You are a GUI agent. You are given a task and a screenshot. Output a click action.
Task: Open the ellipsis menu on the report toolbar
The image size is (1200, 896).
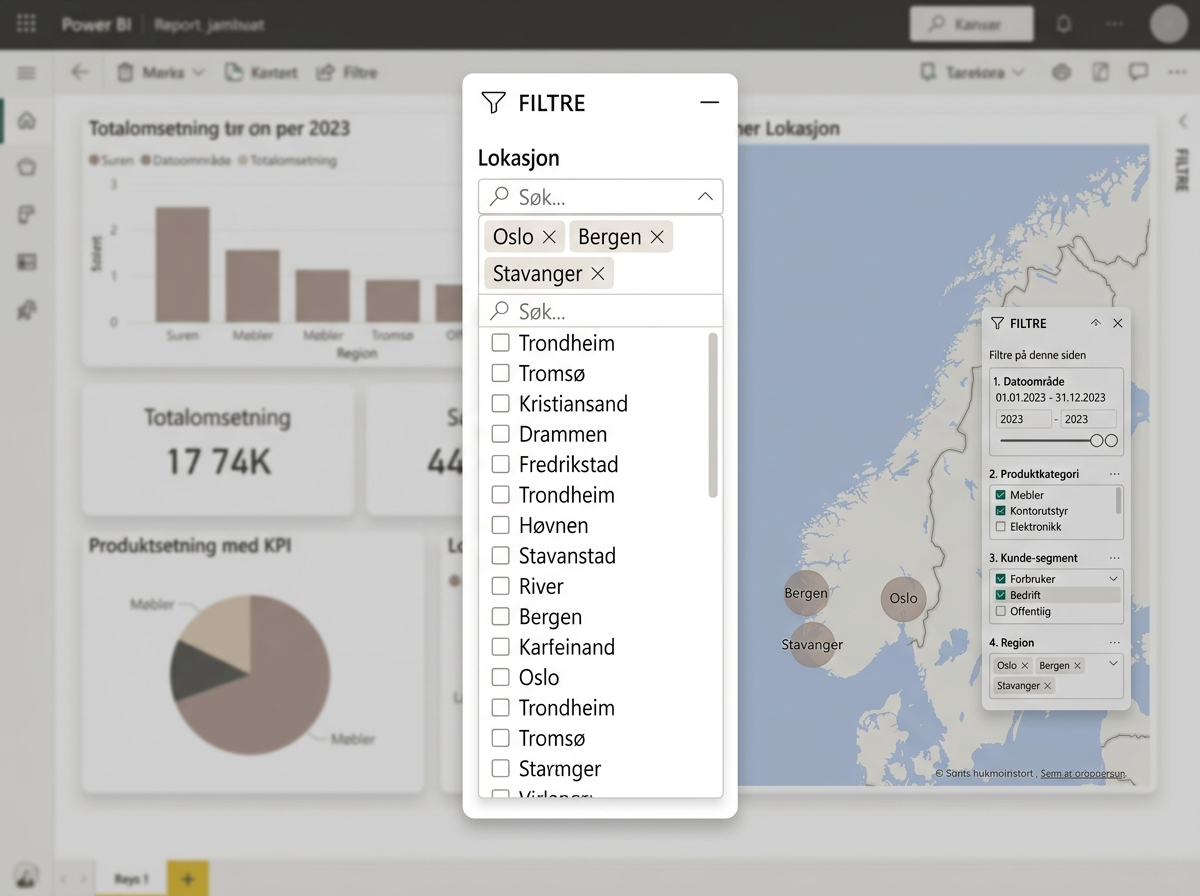pyautogui.click(x=1176, y=72)
